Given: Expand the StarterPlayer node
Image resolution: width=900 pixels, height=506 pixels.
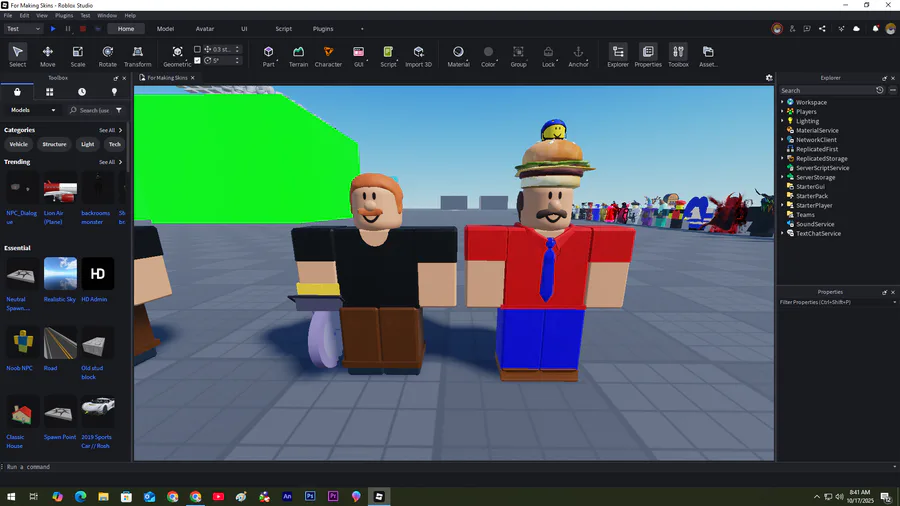Looking at the screenshot, I should point(782,205).
